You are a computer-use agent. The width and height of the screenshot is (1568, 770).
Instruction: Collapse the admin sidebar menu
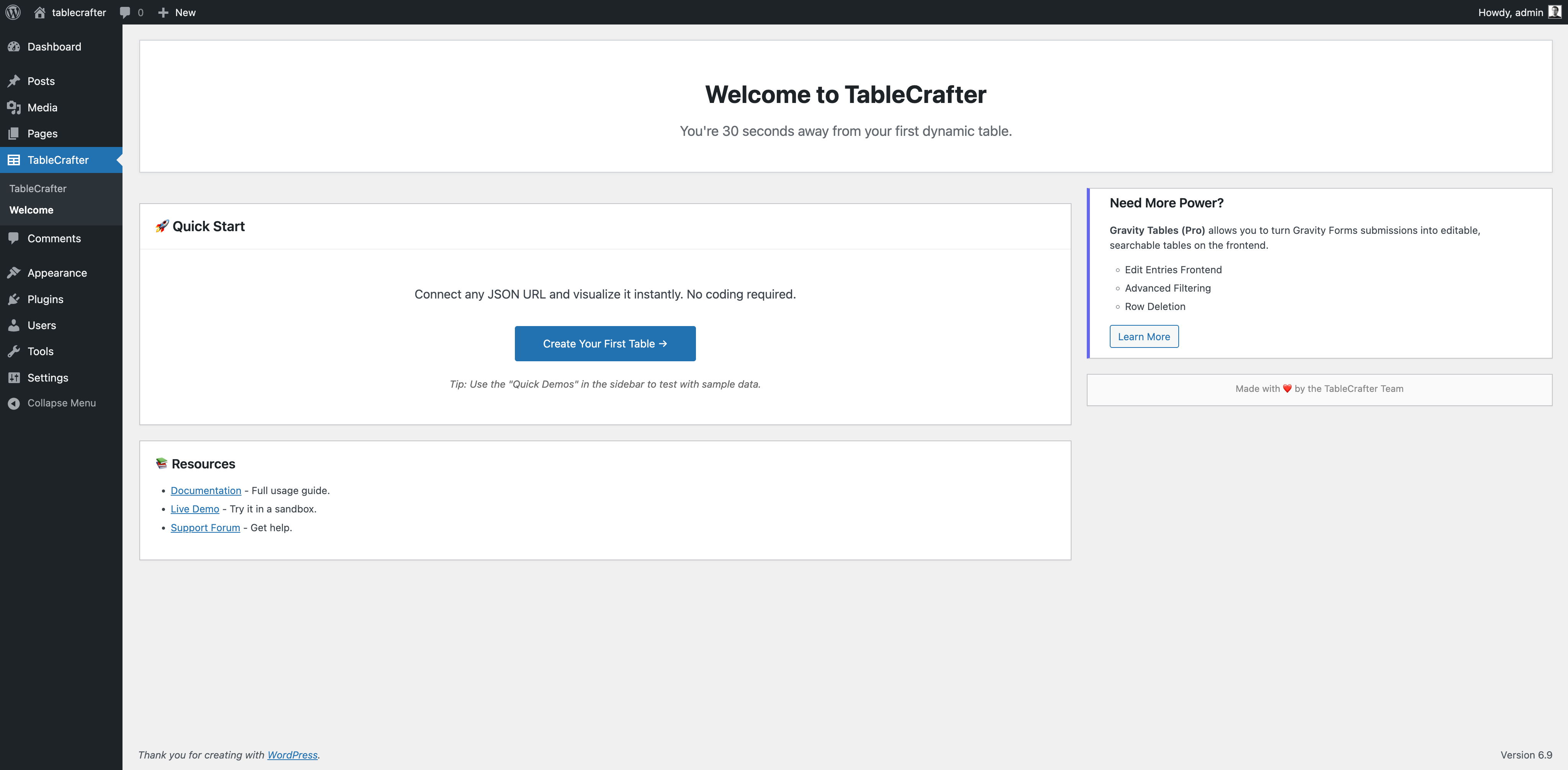tap(61, 403)
